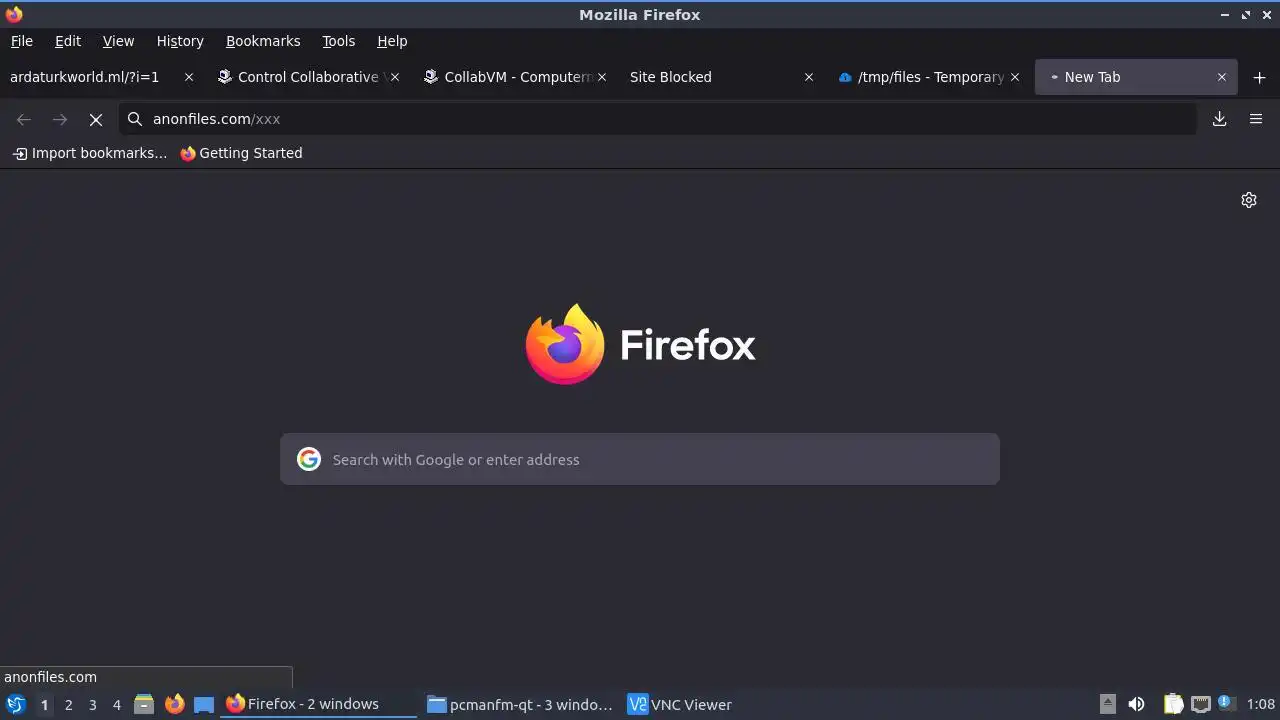Open the View menu
This screenshot has width=1280, height=720.
[x=118, y=41]
